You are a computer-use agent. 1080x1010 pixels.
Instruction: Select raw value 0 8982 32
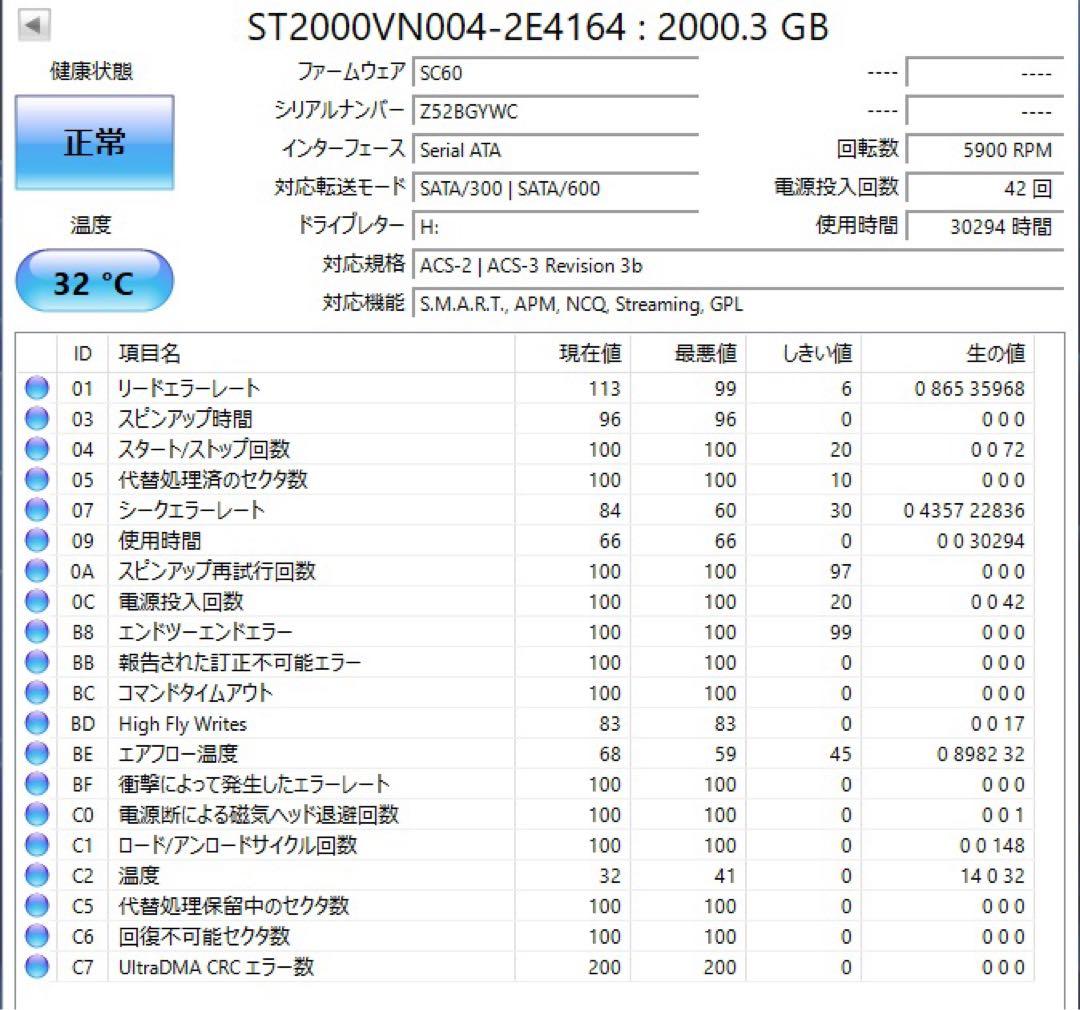point(980,754)
